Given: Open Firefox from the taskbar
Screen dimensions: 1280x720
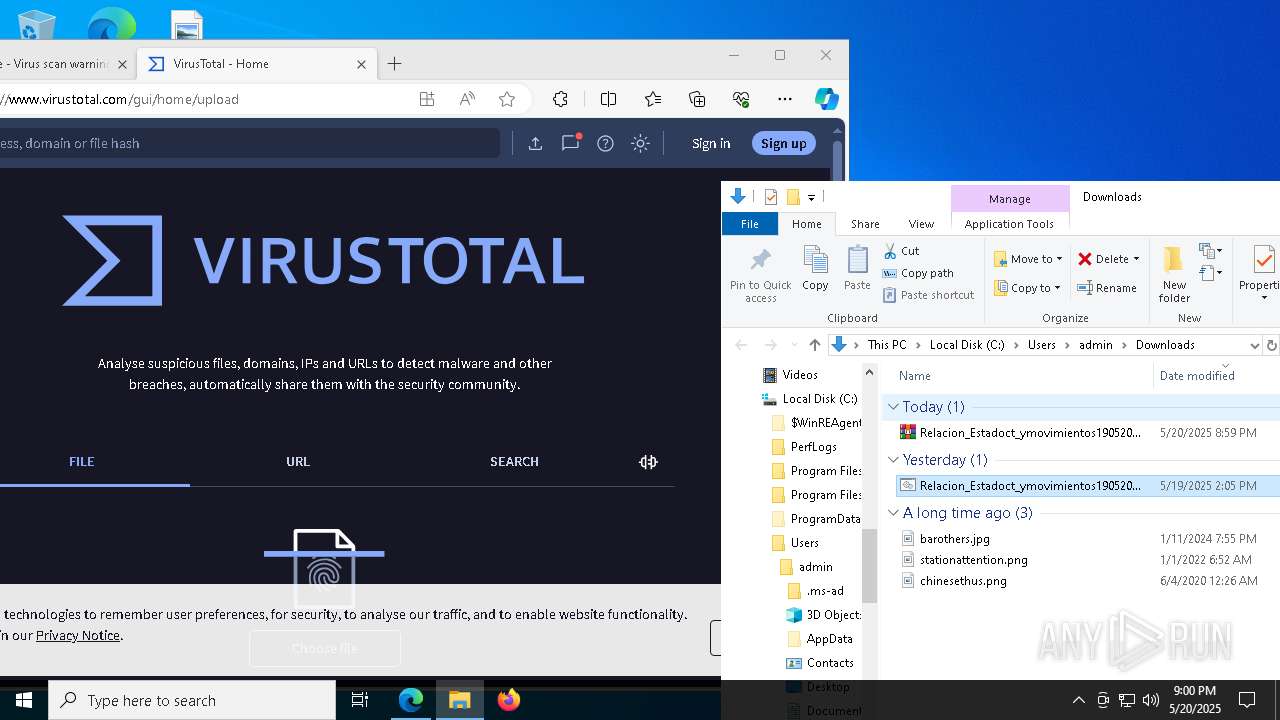Looking at the screenshot, I should click(509, 700).
